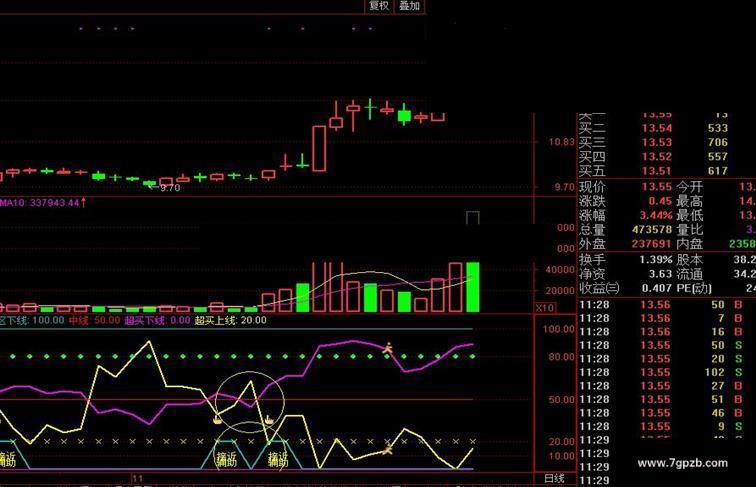Image resolution: width=756 pixels, height=487 pixels.
Task: Click the small square marker above the volume bars
Action: [472, 217]
